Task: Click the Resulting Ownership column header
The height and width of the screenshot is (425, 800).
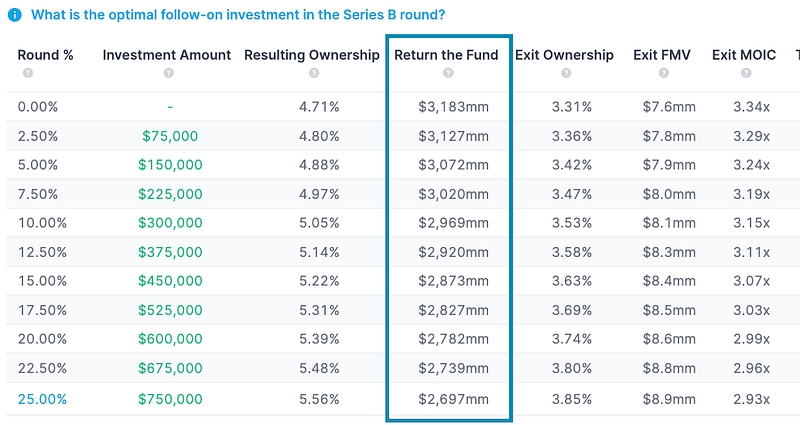Action: pyautogui.click(x=312, y=55)
